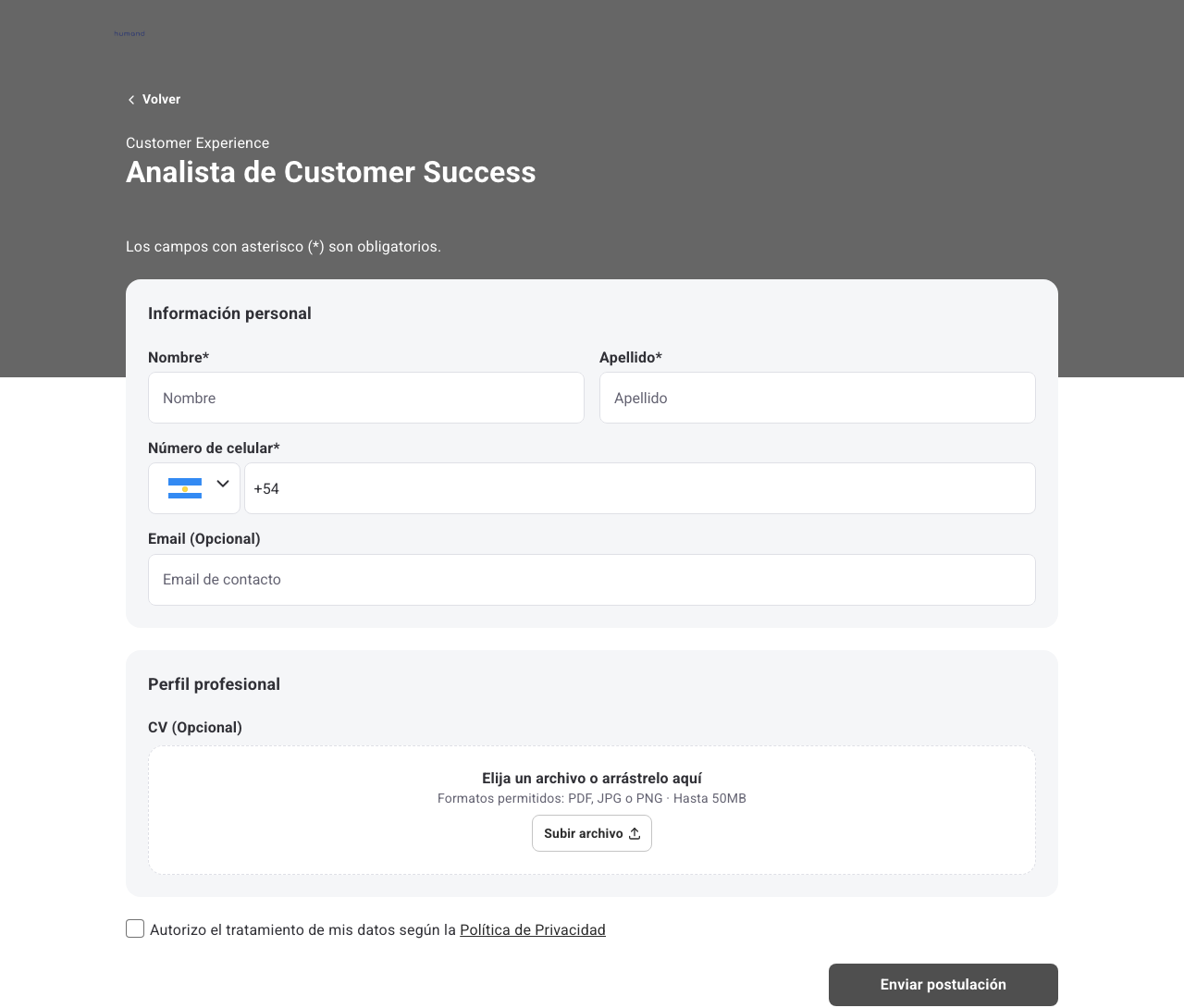The height and width of the screenshot is (1008, 1184).
Task: Expand the country code dropdown chevron
Action: click(x=223, y=484)
